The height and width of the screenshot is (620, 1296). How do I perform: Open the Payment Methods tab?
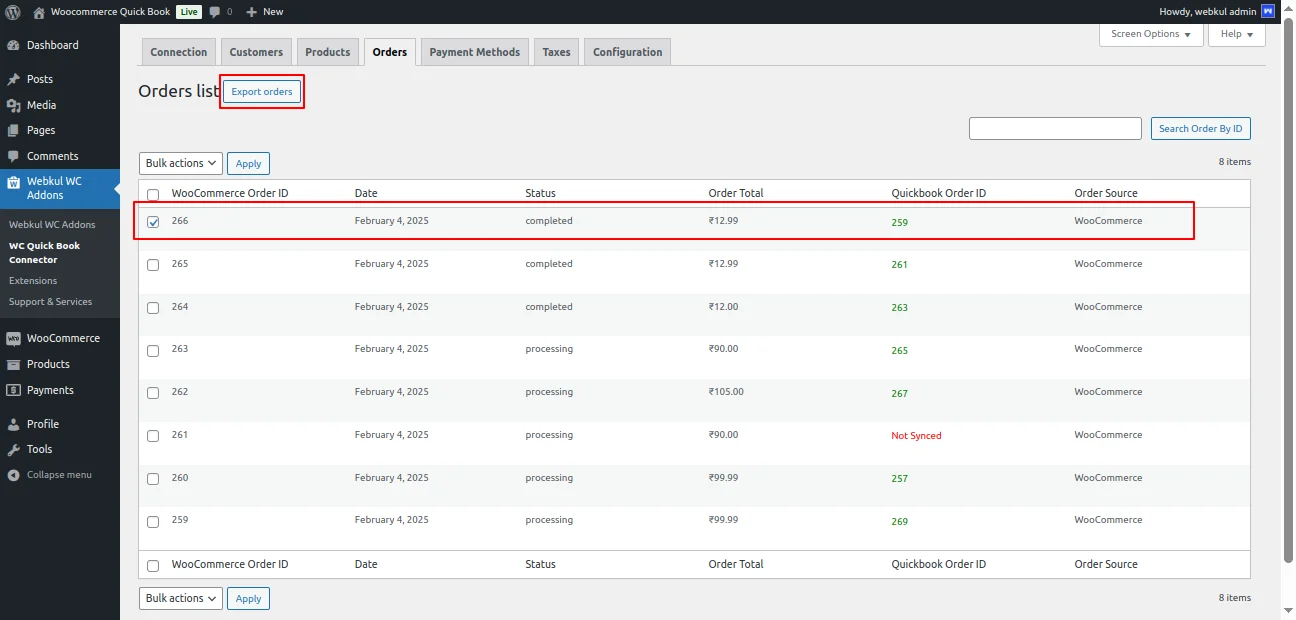(x=474, y=52)
